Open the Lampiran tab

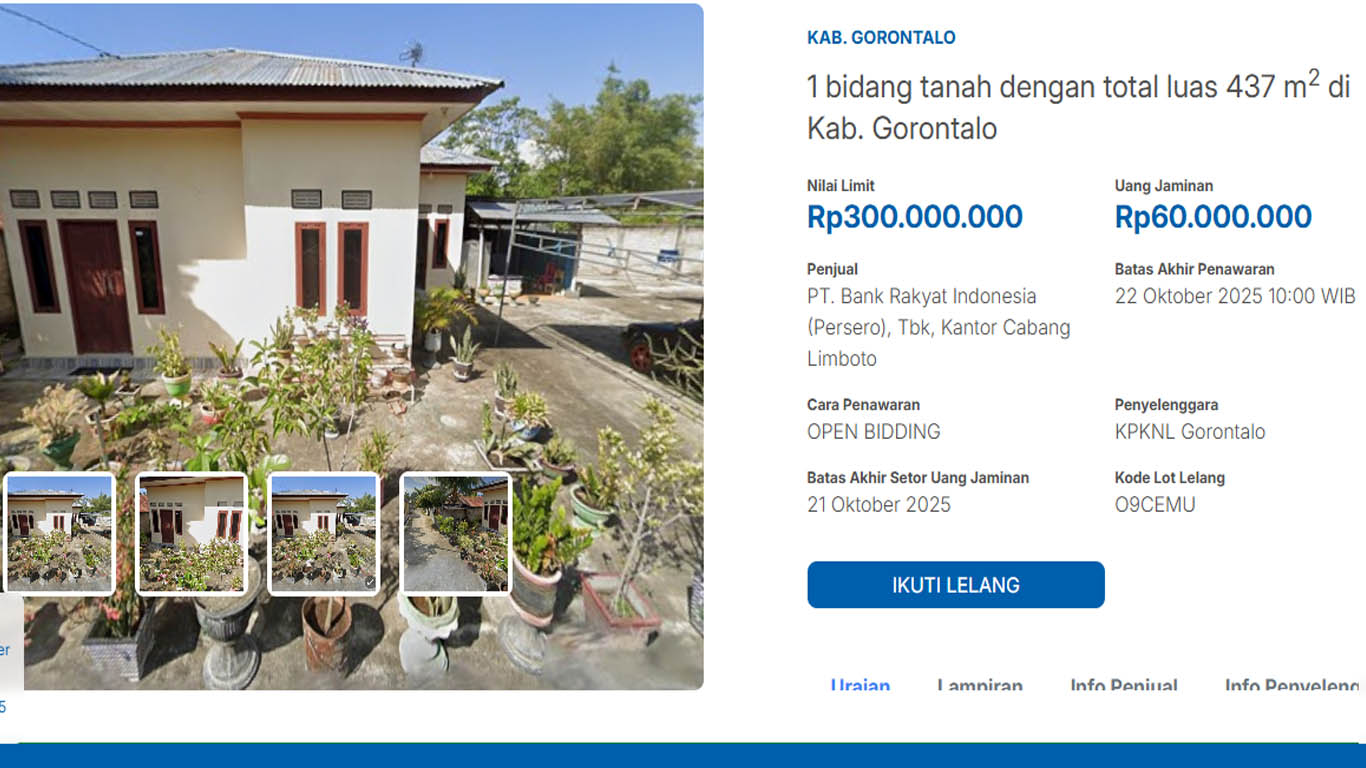[979, 686]
